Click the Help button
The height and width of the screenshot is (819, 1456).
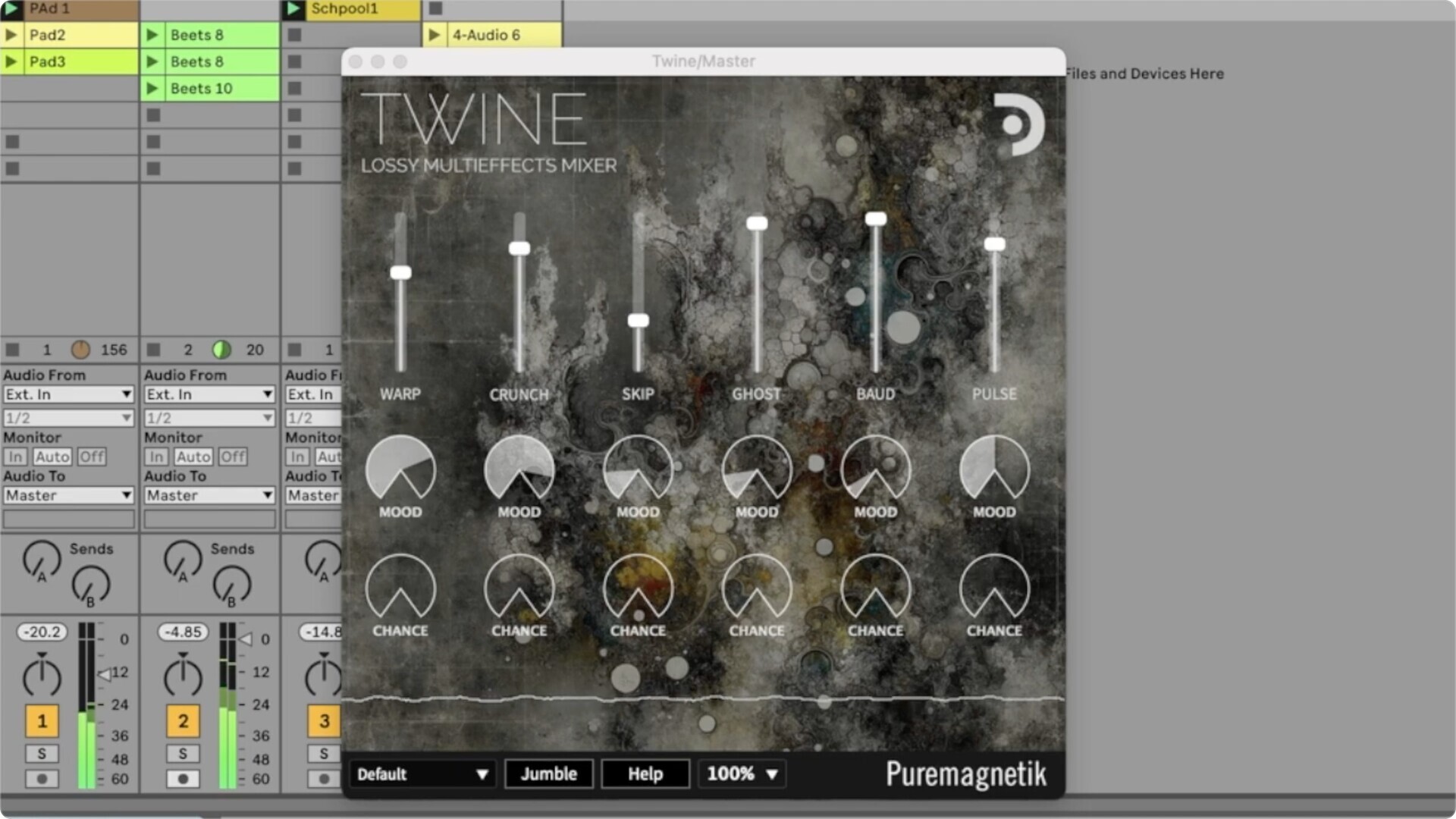tap(645, 774)
